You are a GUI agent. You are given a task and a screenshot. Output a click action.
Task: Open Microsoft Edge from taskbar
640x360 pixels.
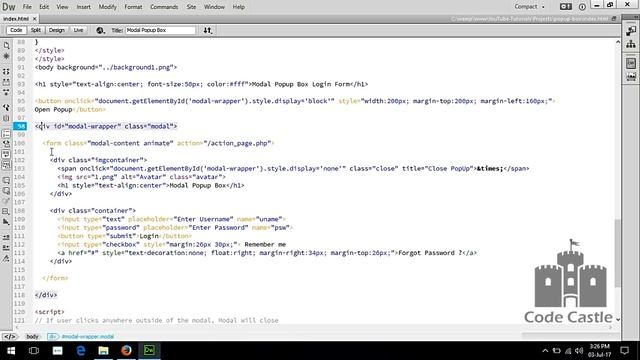click(80, 351)
